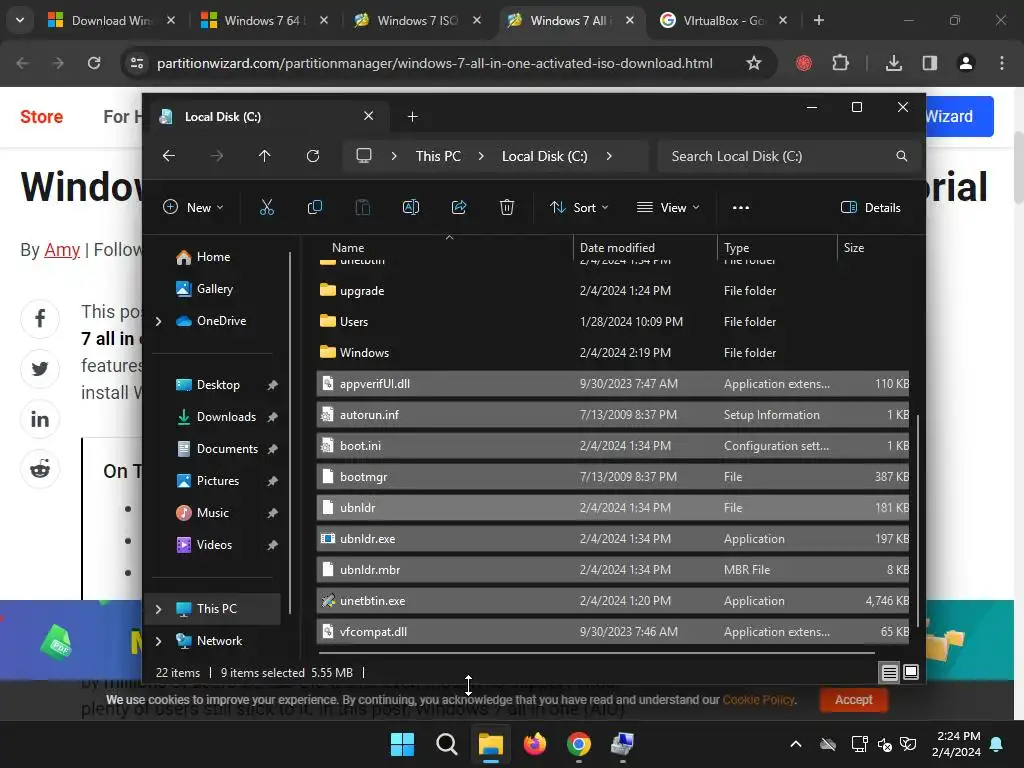Go back in File Explorer
This screenshot has width=1024, height=768.
[x=168, y=156]
